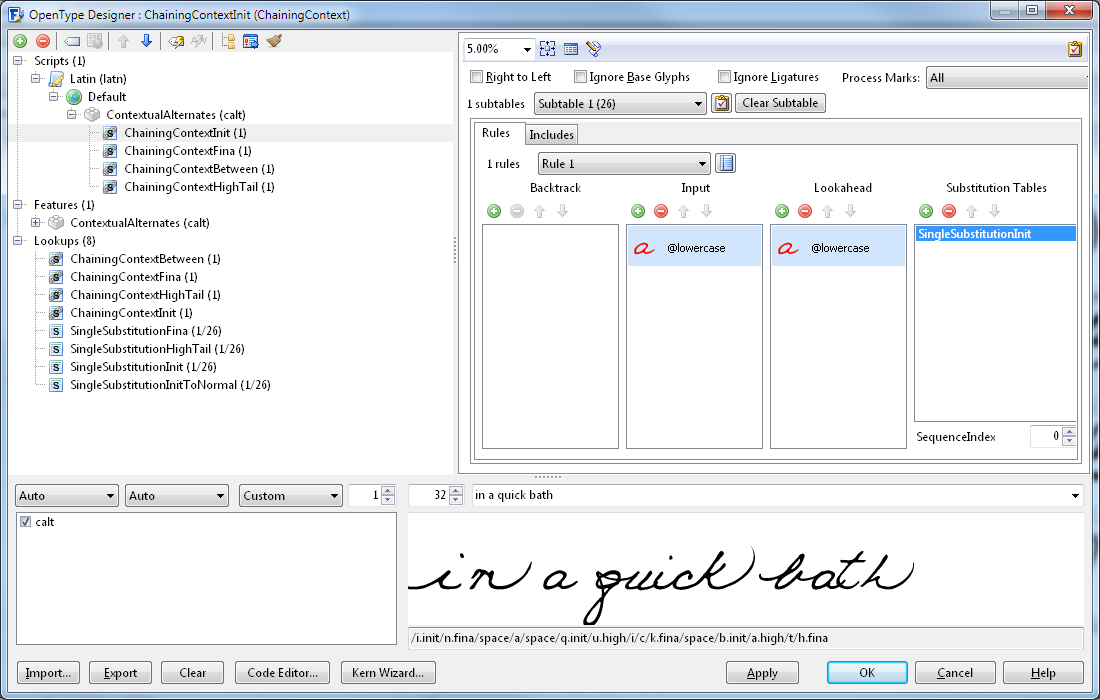Click the OK button

(867, 673)
